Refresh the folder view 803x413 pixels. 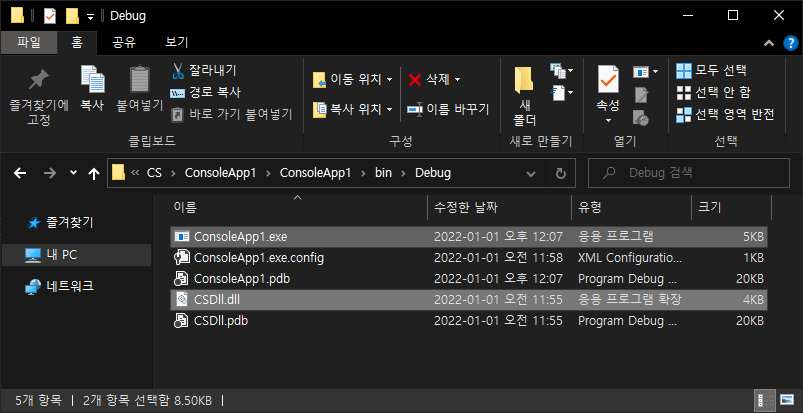tap(561, 173)
